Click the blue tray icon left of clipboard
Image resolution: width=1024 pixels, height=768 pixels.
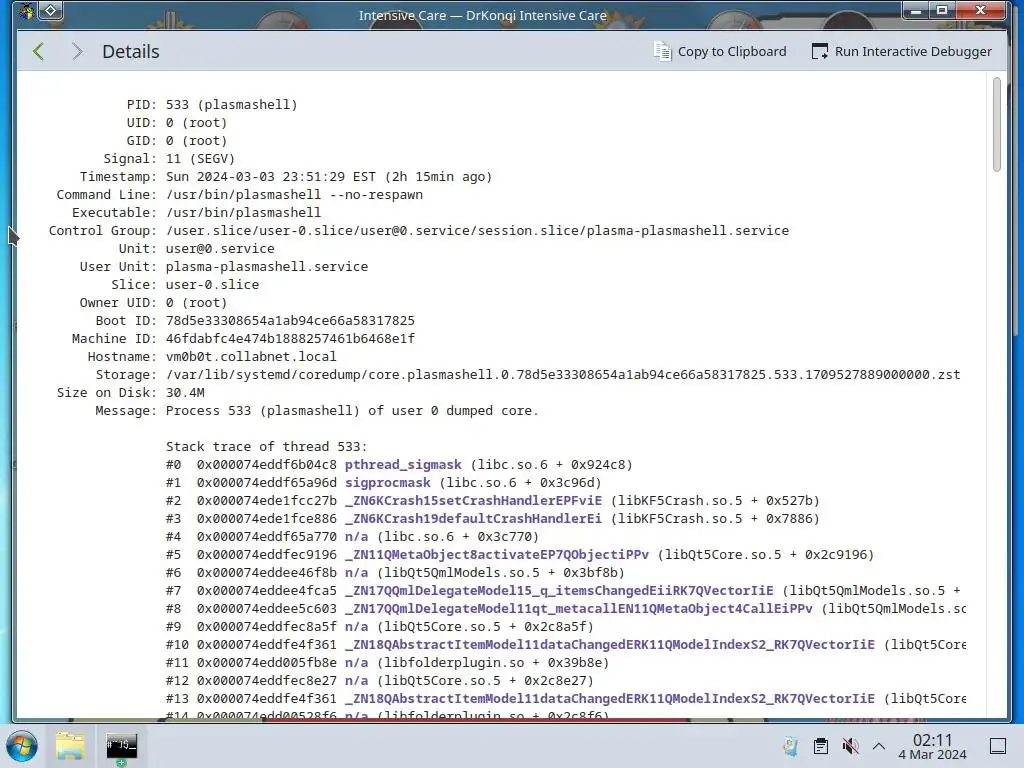pyautogui.click(x=791, y=746)
